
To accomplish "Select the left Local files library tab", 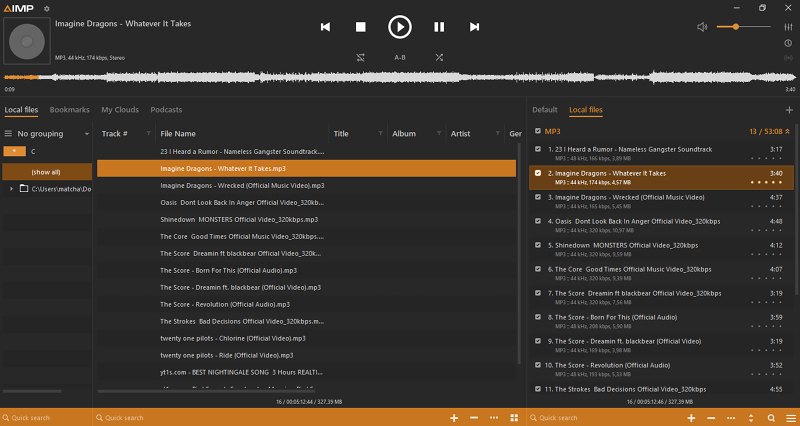I will click(21, 110).
